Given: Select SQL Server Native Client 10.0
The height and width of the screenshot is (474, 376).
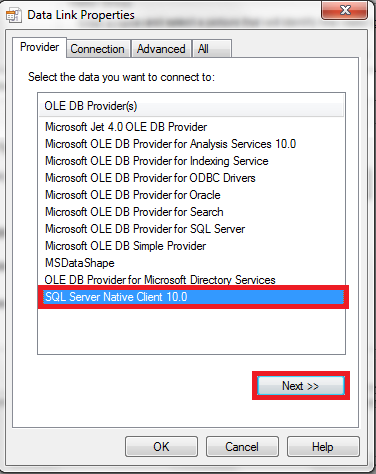Looking at the screenshot, I should [x=193, y=297].
